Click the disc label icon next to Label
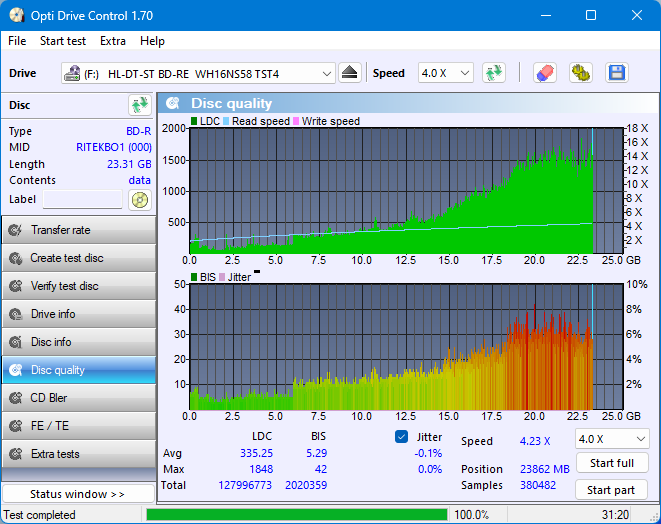 tap(140, 199)
